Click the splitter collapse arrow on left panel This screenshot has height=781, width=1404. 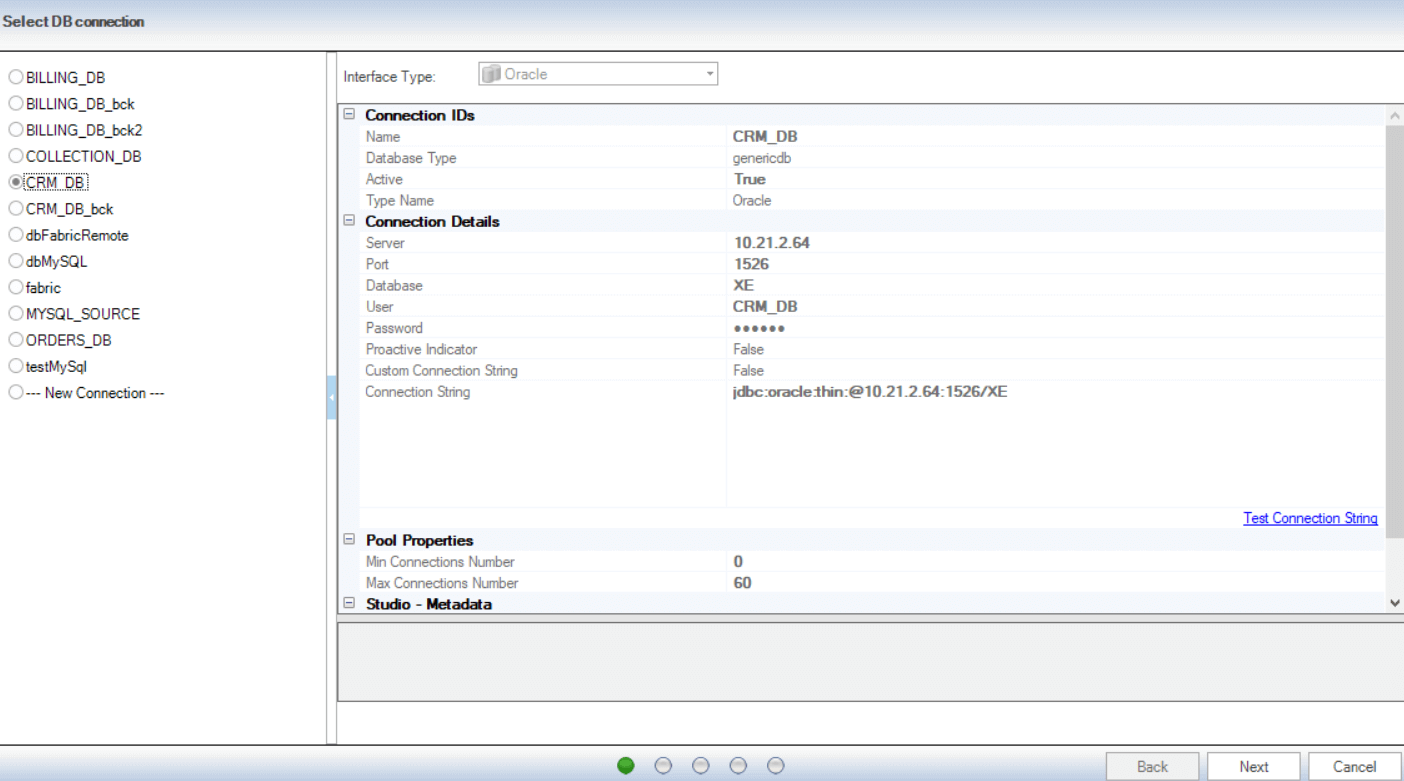pos(331,398)
